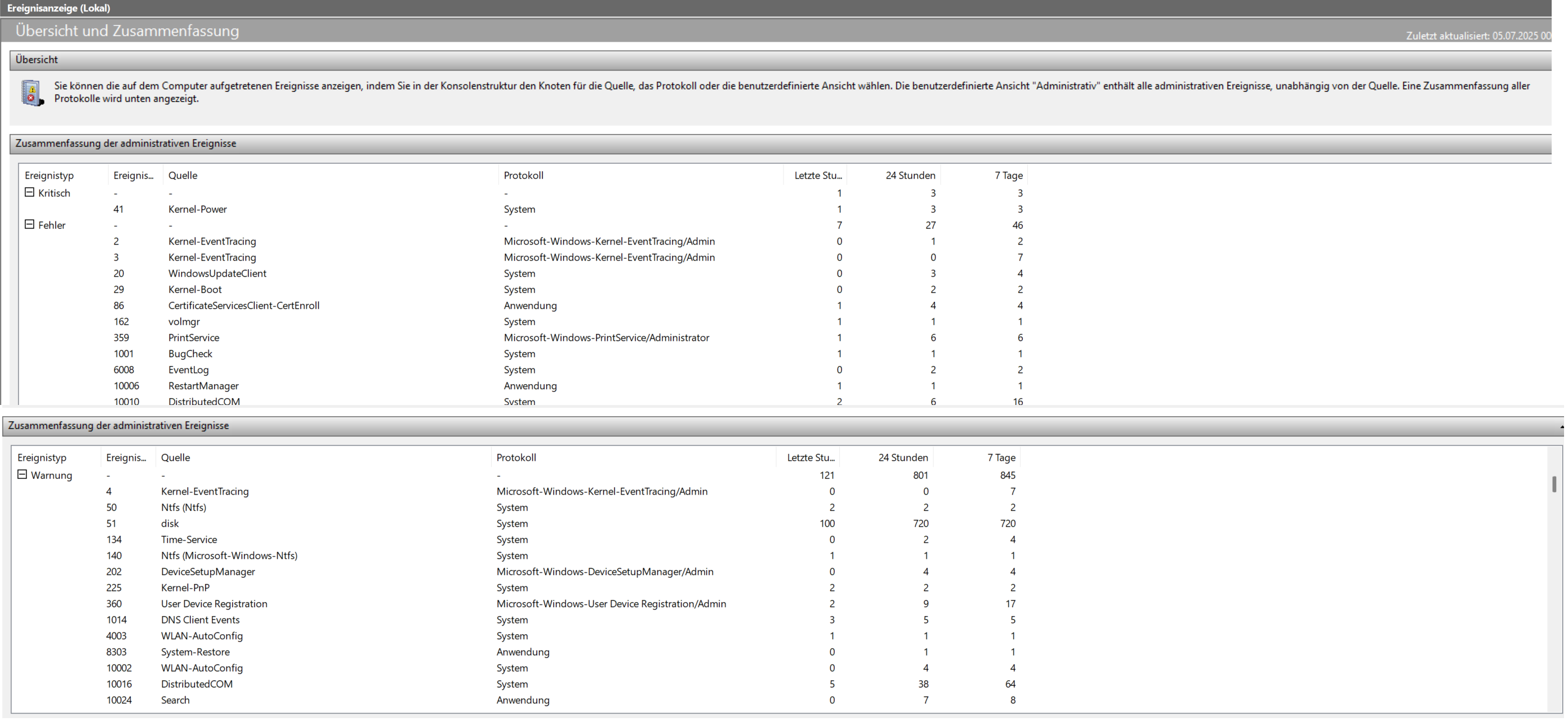Click the Event Viewer overview icon
The height and width of the screenshot is (726, 1568).
[x=32, y=93]
